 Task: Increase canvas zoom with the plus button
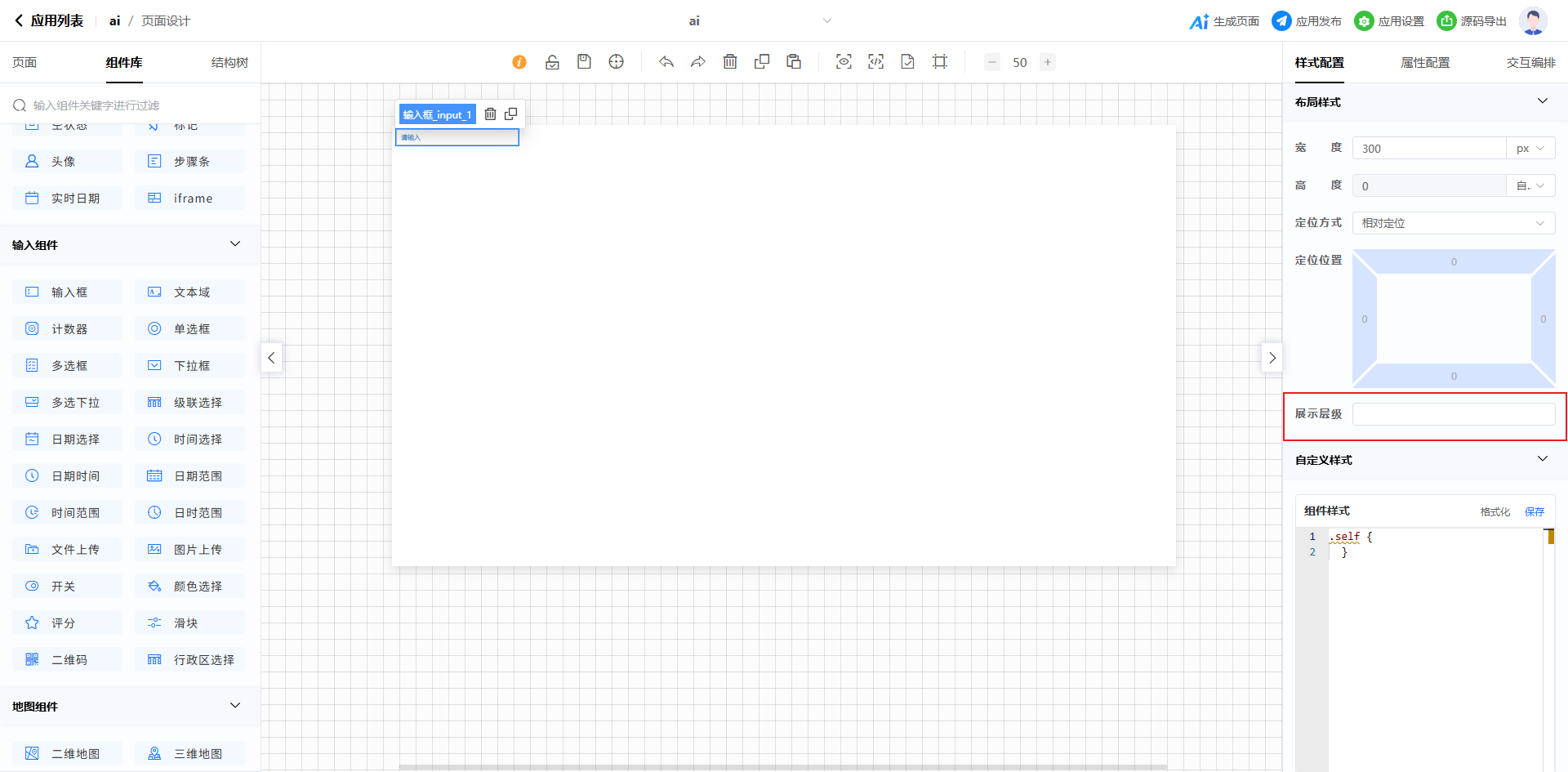(1048, 62)
